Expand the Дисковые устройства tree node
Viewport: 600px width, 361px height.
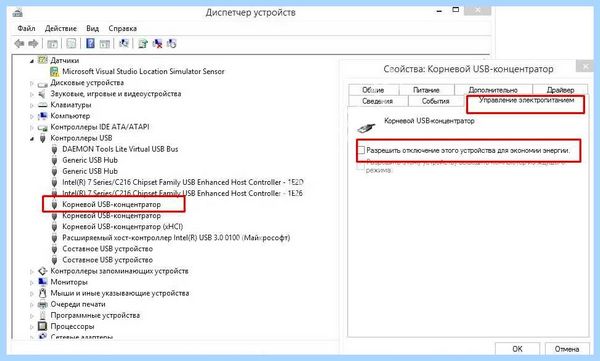point(32,83)
